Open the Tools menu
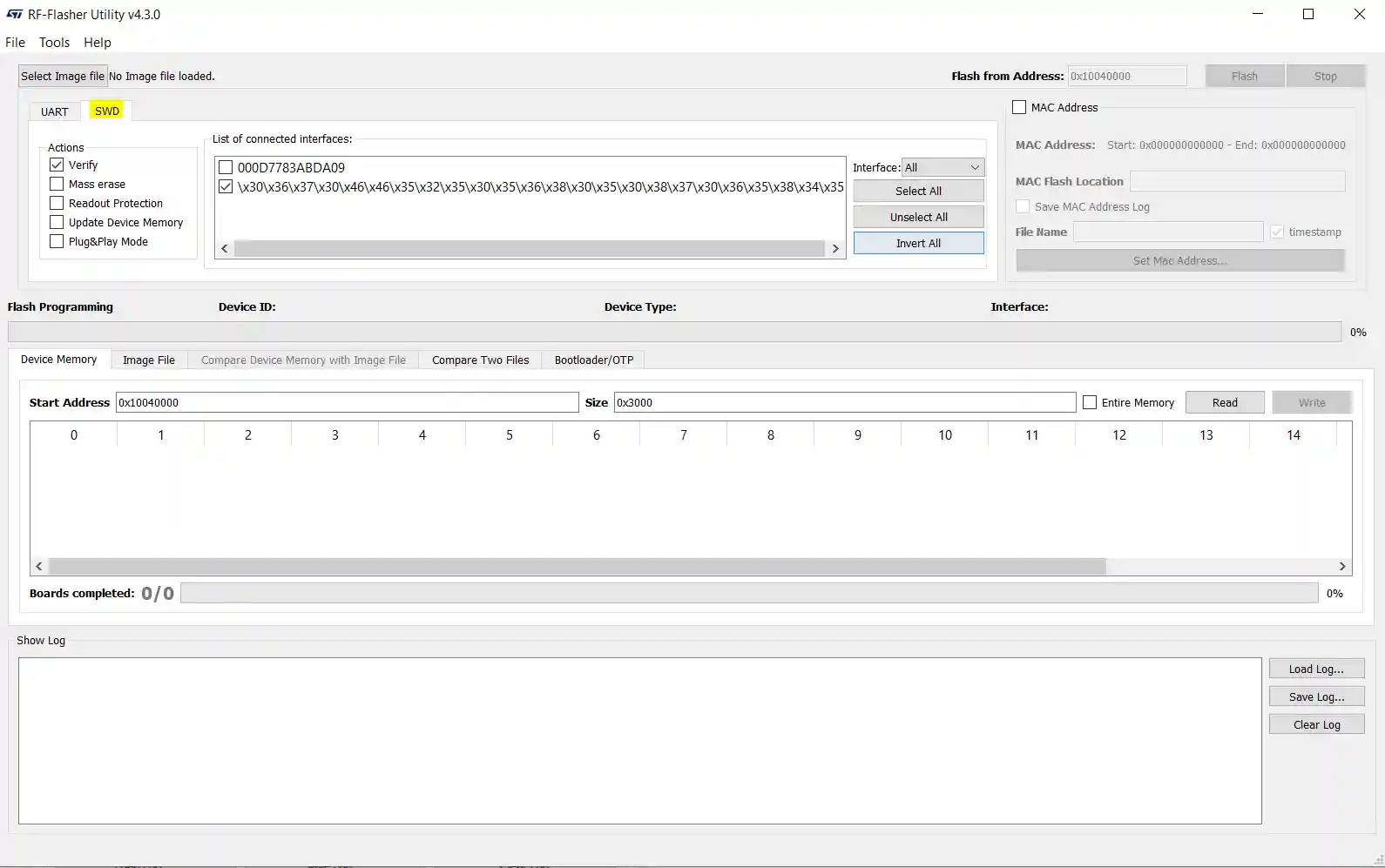This screenshot has height=868, width=1385. pyautogui.click(x=54, y=43)
